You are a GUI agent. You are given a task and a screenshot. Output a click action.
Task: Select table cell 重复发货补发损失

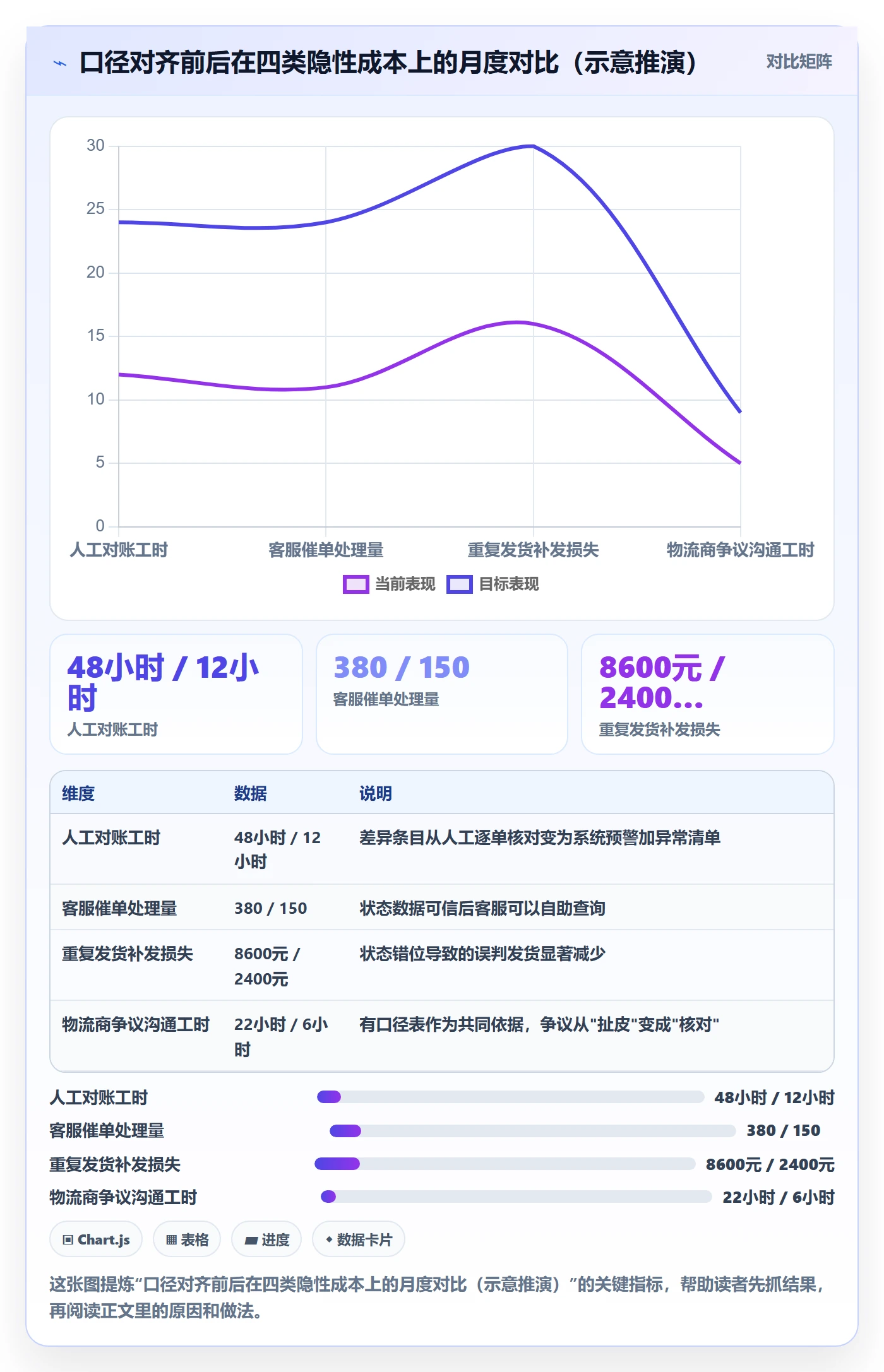[128, 954]
